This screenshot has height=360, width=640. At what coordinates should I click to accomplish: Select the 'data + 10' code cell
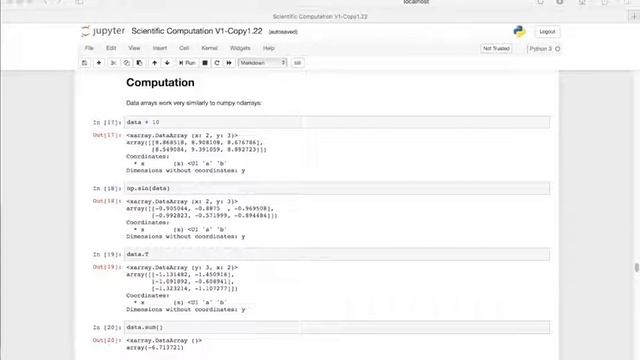(x=337, y=122)
